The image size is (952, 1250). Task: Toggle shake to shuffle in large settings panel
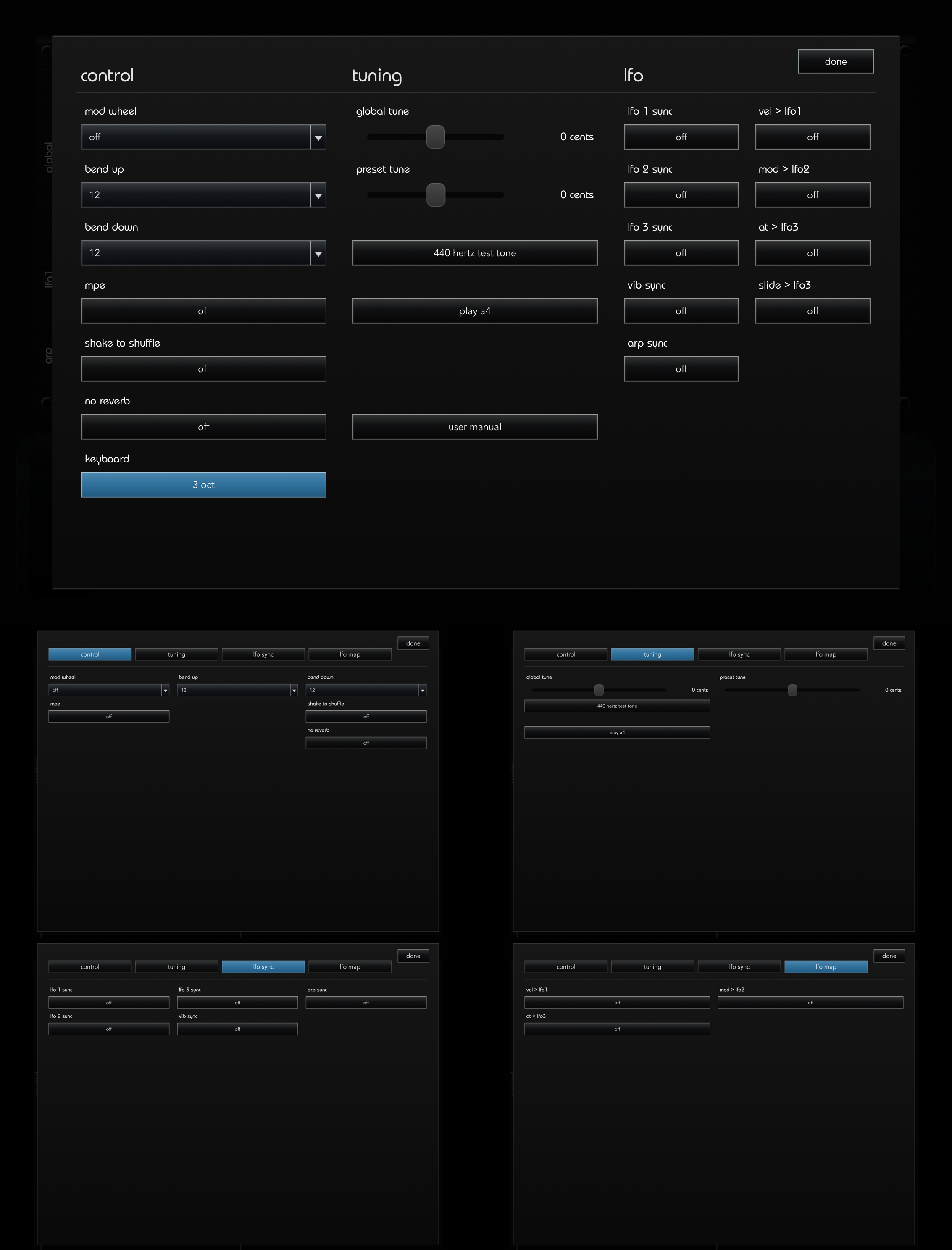[203, 369]
